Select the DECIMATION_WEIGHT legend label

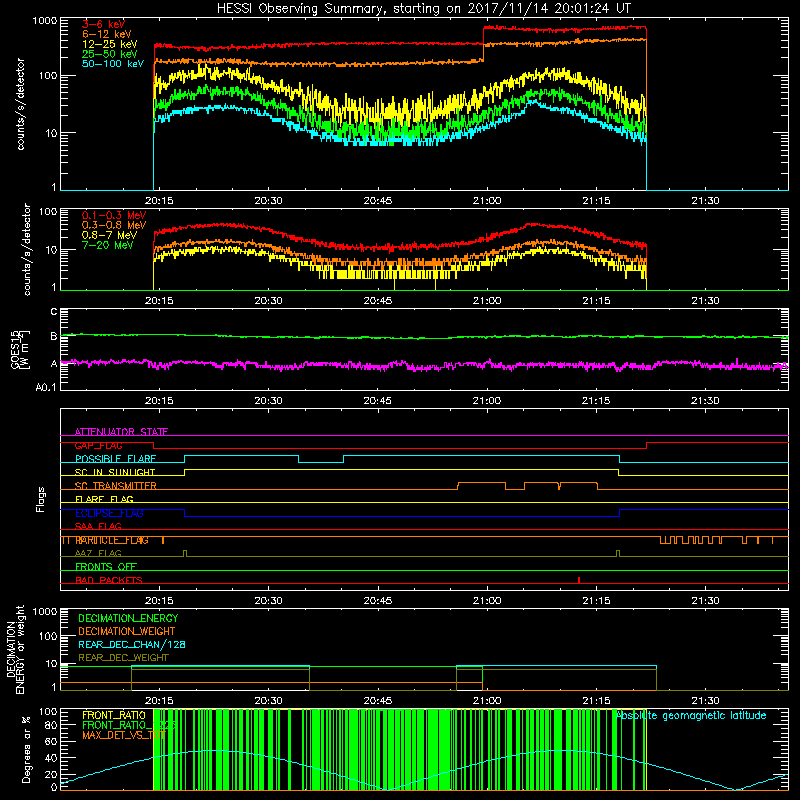127,632
